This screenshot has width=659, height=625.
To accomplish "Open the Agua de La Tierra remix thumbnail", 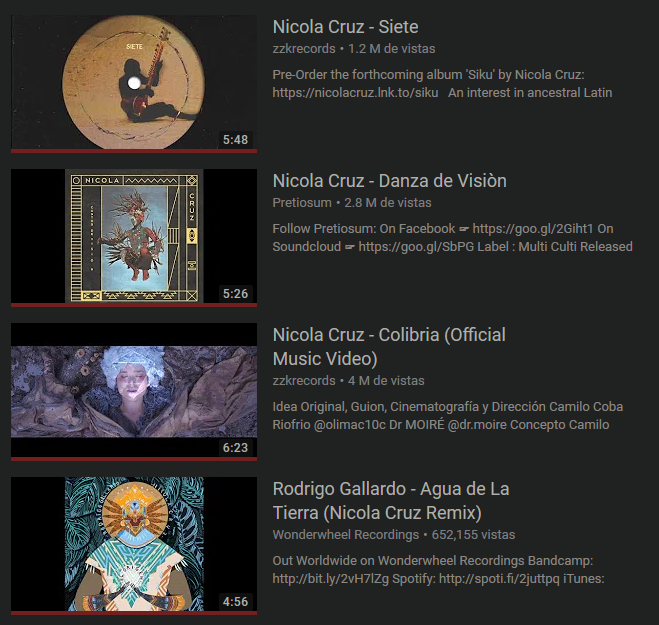I will 134,544.
